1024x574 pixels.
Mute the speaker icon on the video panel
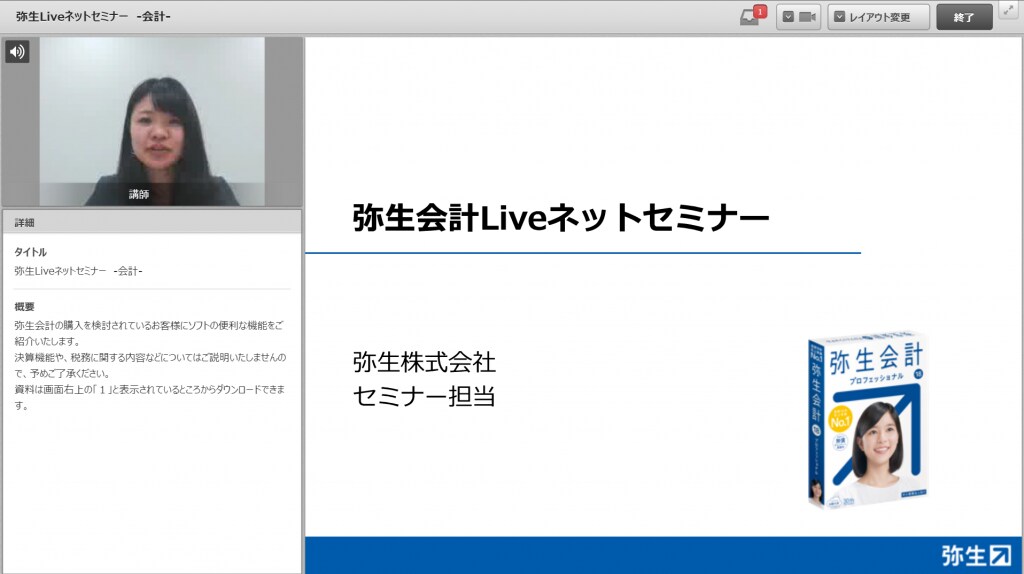18,52
